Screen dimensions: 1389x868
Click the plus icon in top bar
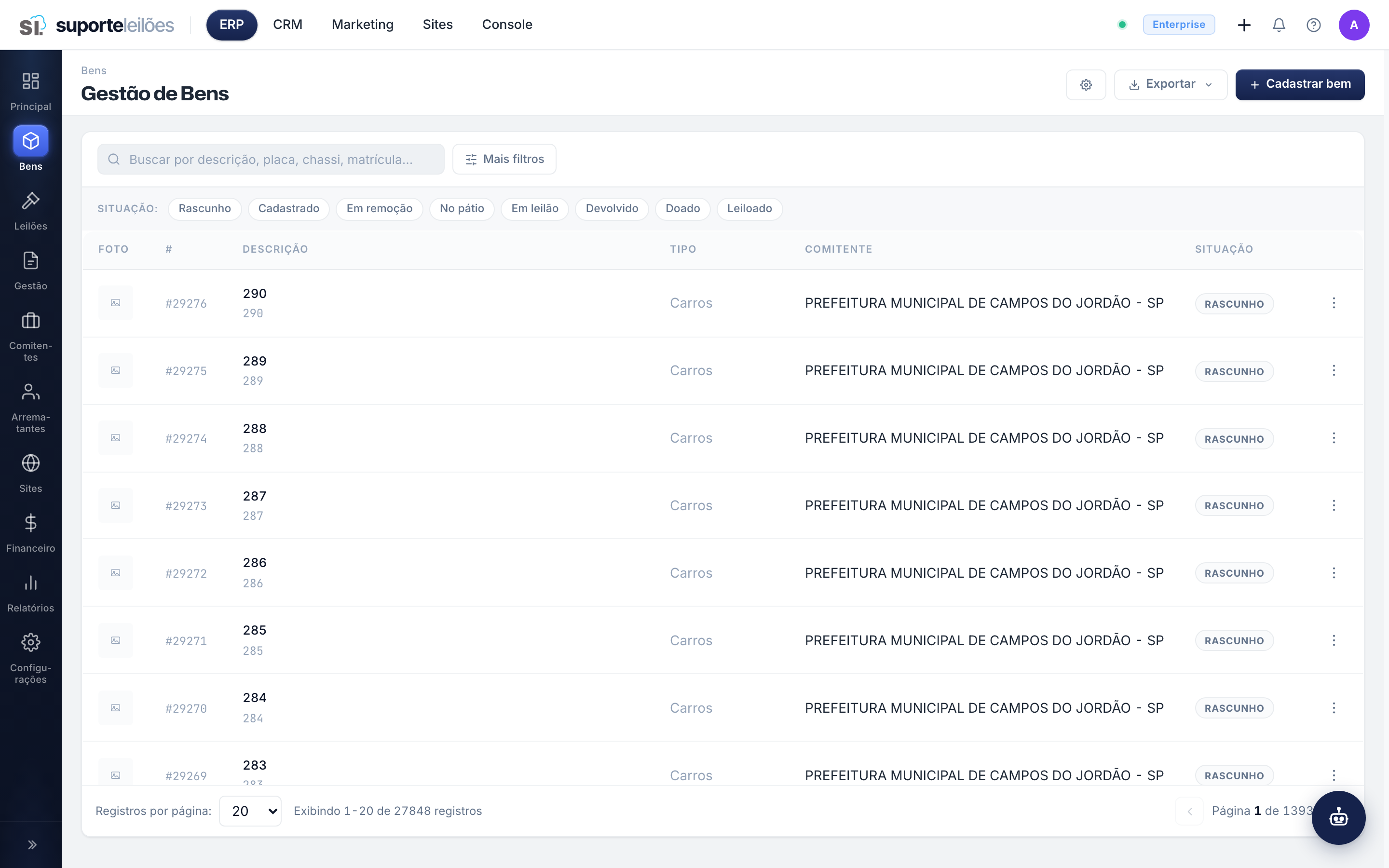[x=1244, y=25]
